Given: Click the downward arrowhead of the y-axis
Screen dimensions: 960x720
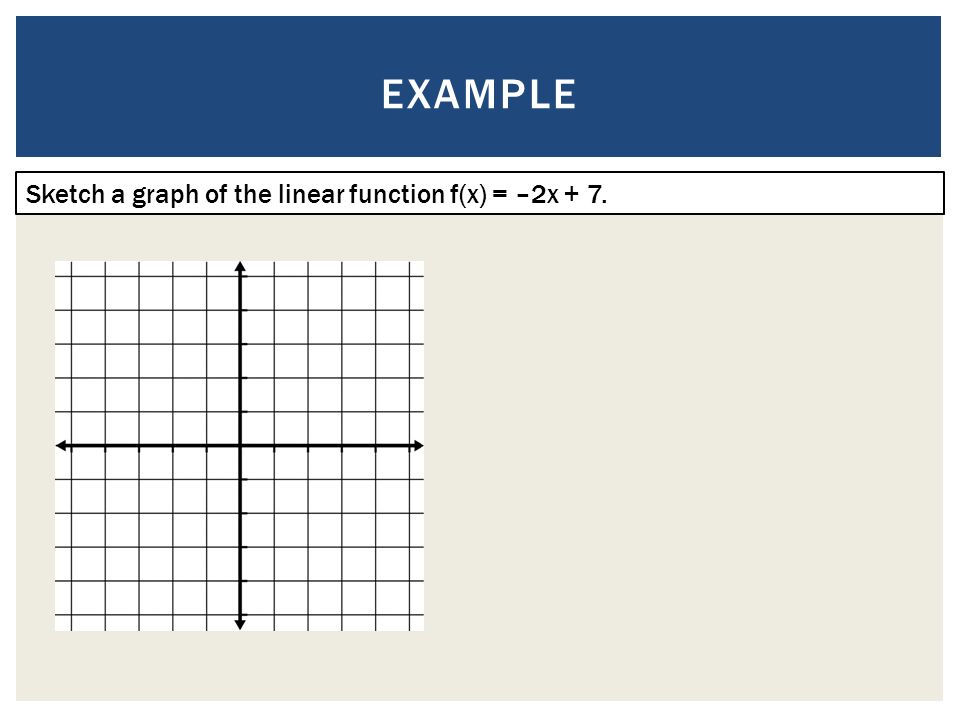Looking at the screenshot, I should tap(240, 624).
